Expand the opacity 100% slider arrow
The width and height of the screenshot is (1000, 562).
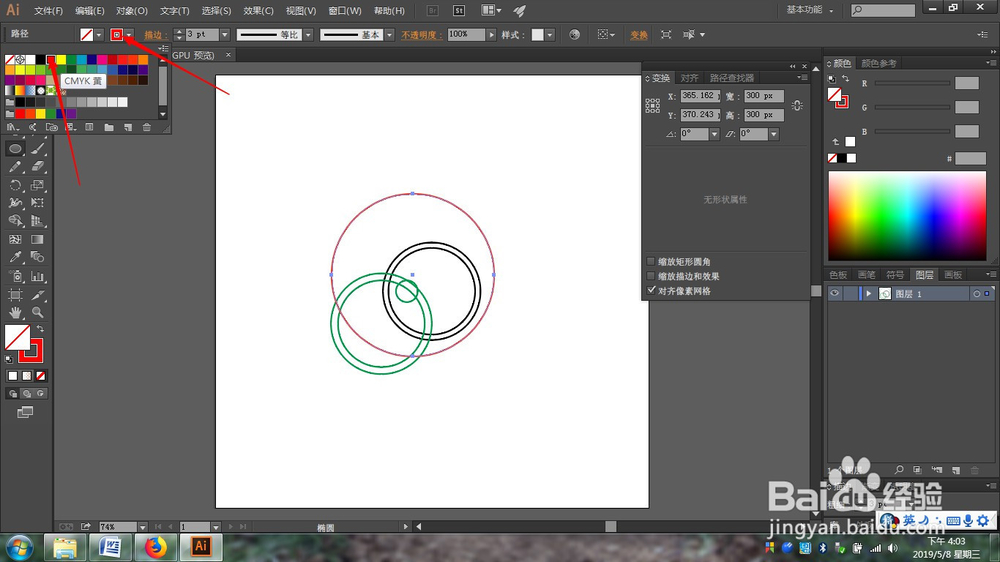(x=491, y=35)
